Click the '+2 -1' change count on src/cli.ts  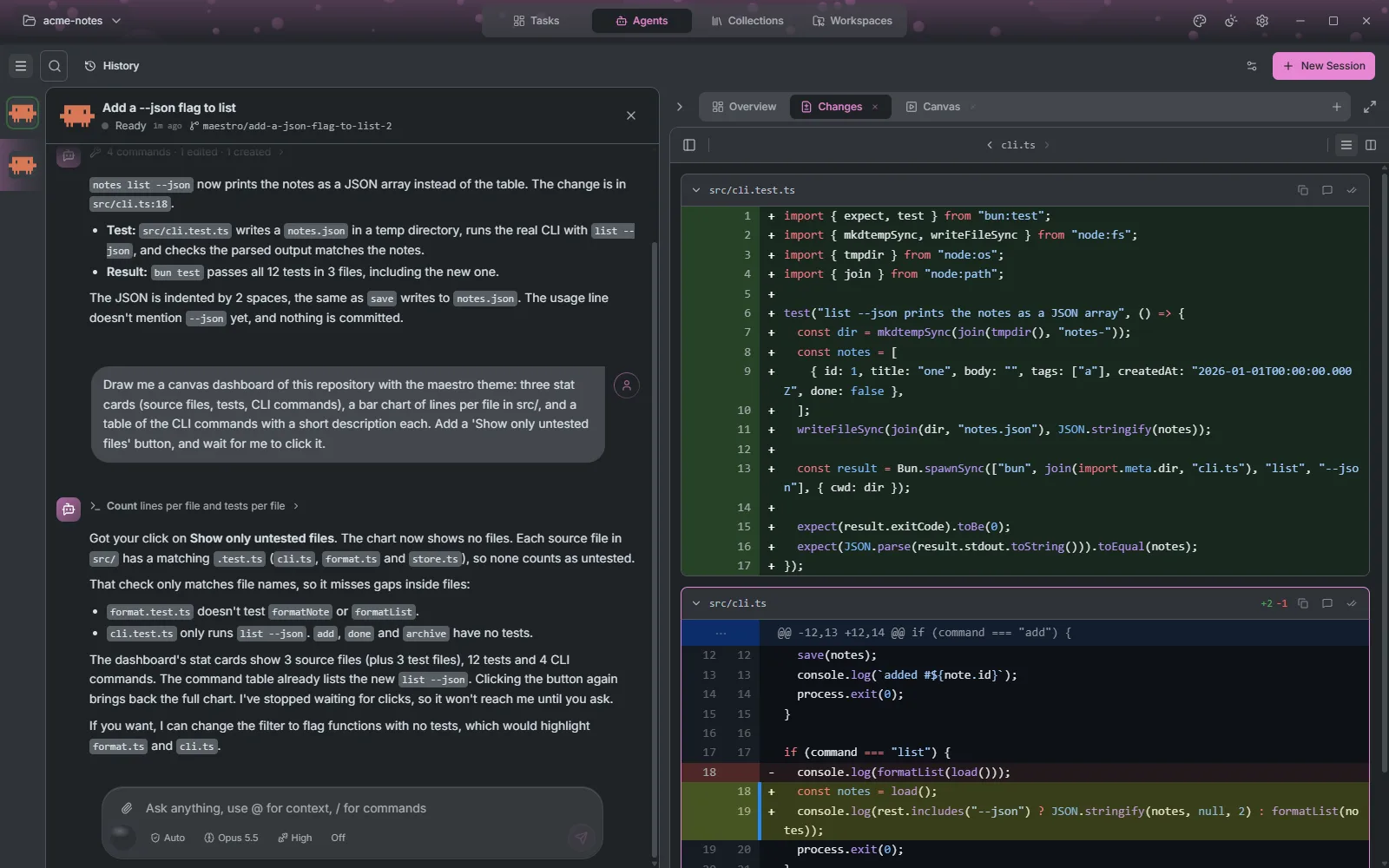(x=1274, y=603)
